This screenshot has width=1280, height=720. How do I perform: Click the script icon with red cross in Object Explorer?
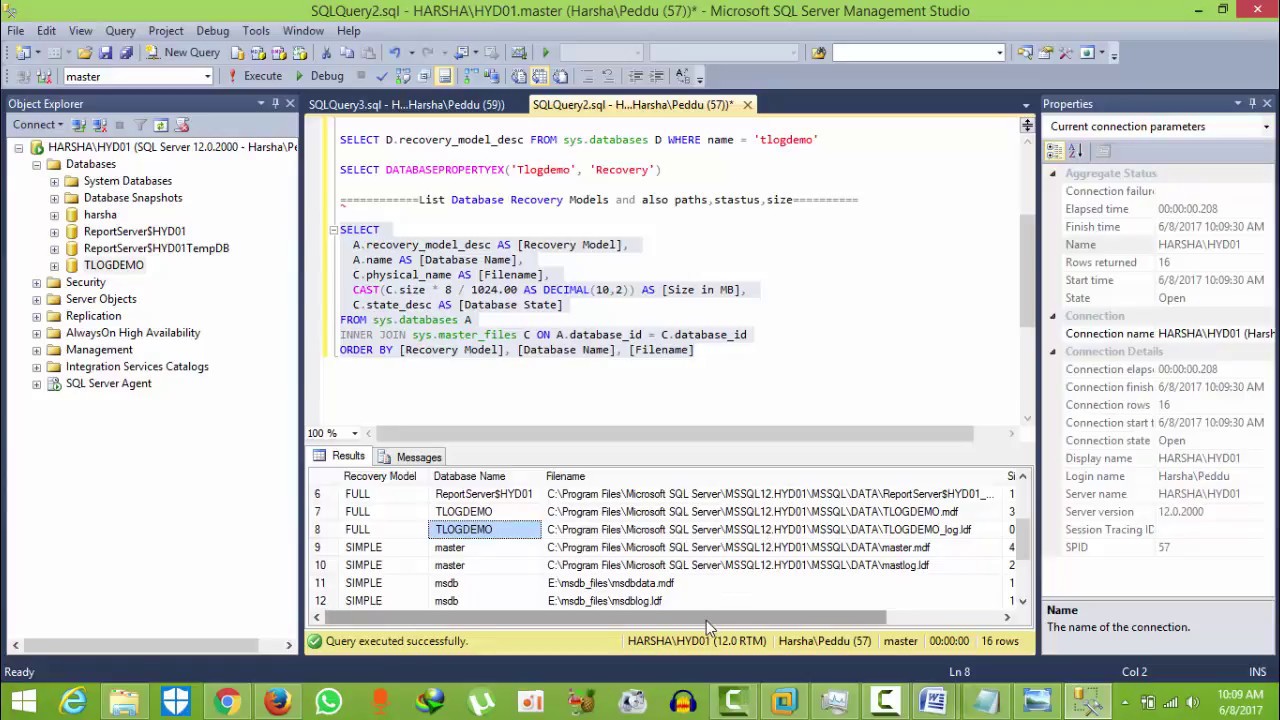[x=182, y=125]
